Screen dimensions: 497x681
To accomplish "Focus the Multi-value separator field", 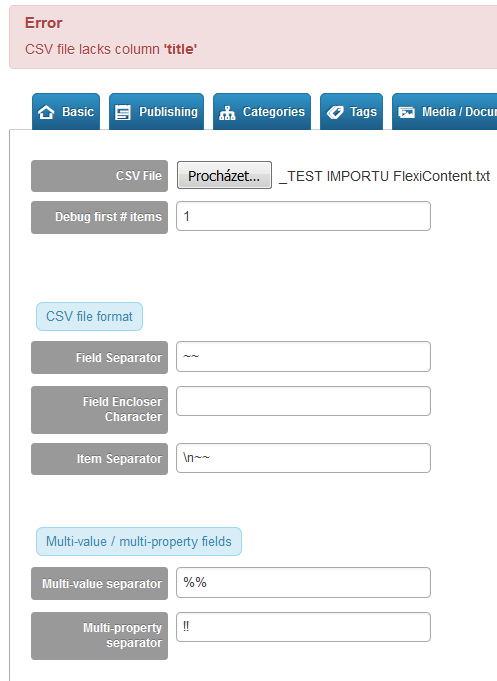I will click(303, 582).
